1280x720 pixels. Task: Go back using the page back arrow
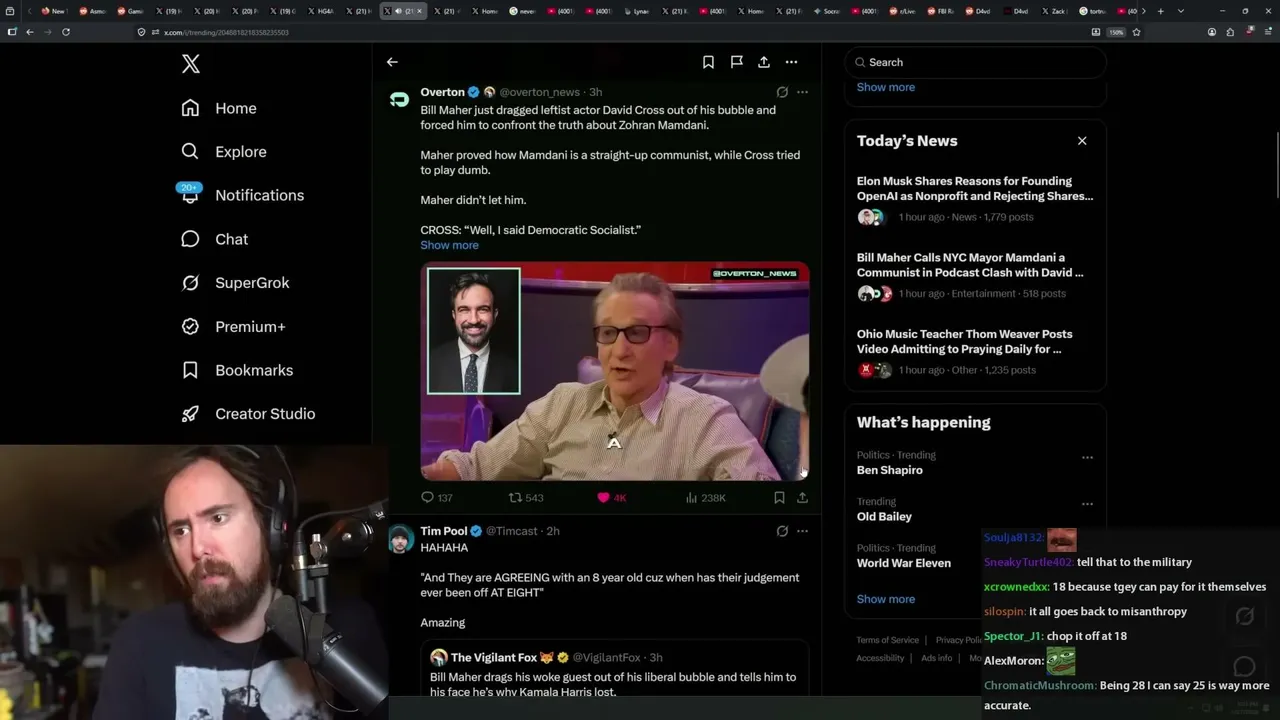click(x=392, y=62)
